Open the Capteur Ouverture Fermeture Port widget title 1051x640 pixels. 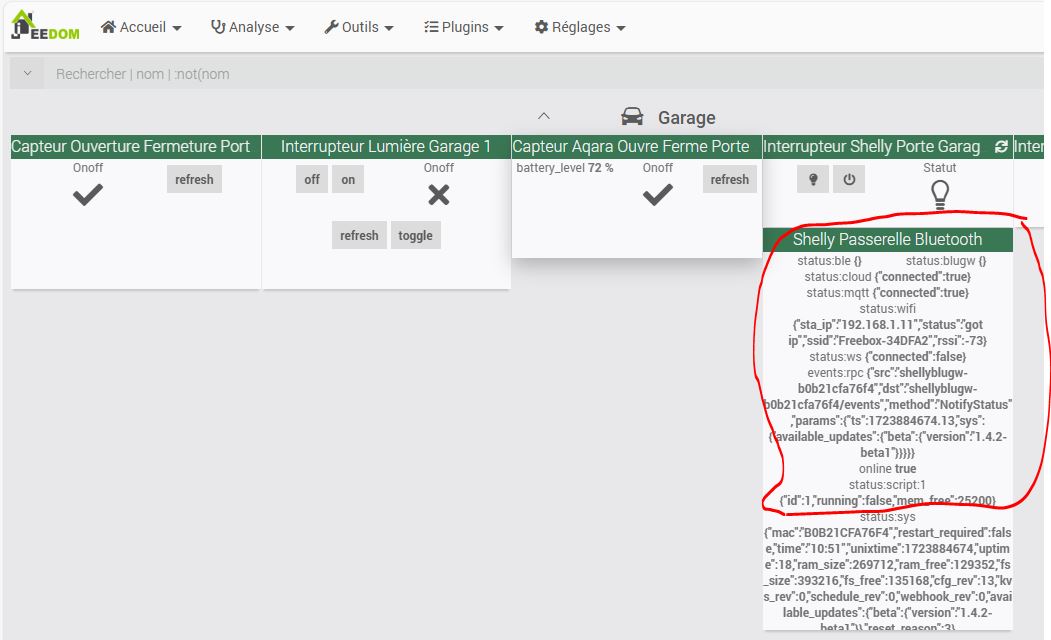pyautogui.click(x=131, y=146)
